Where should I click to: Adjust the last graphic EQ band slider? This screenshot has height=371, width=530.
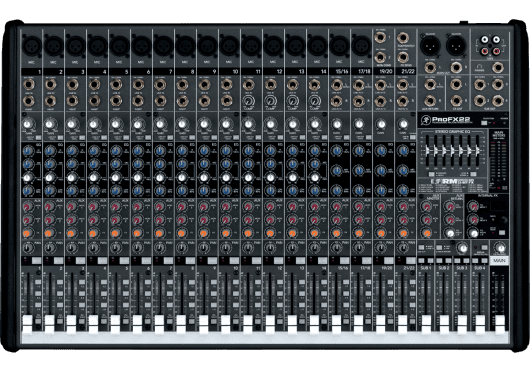[x=478, y=151]
